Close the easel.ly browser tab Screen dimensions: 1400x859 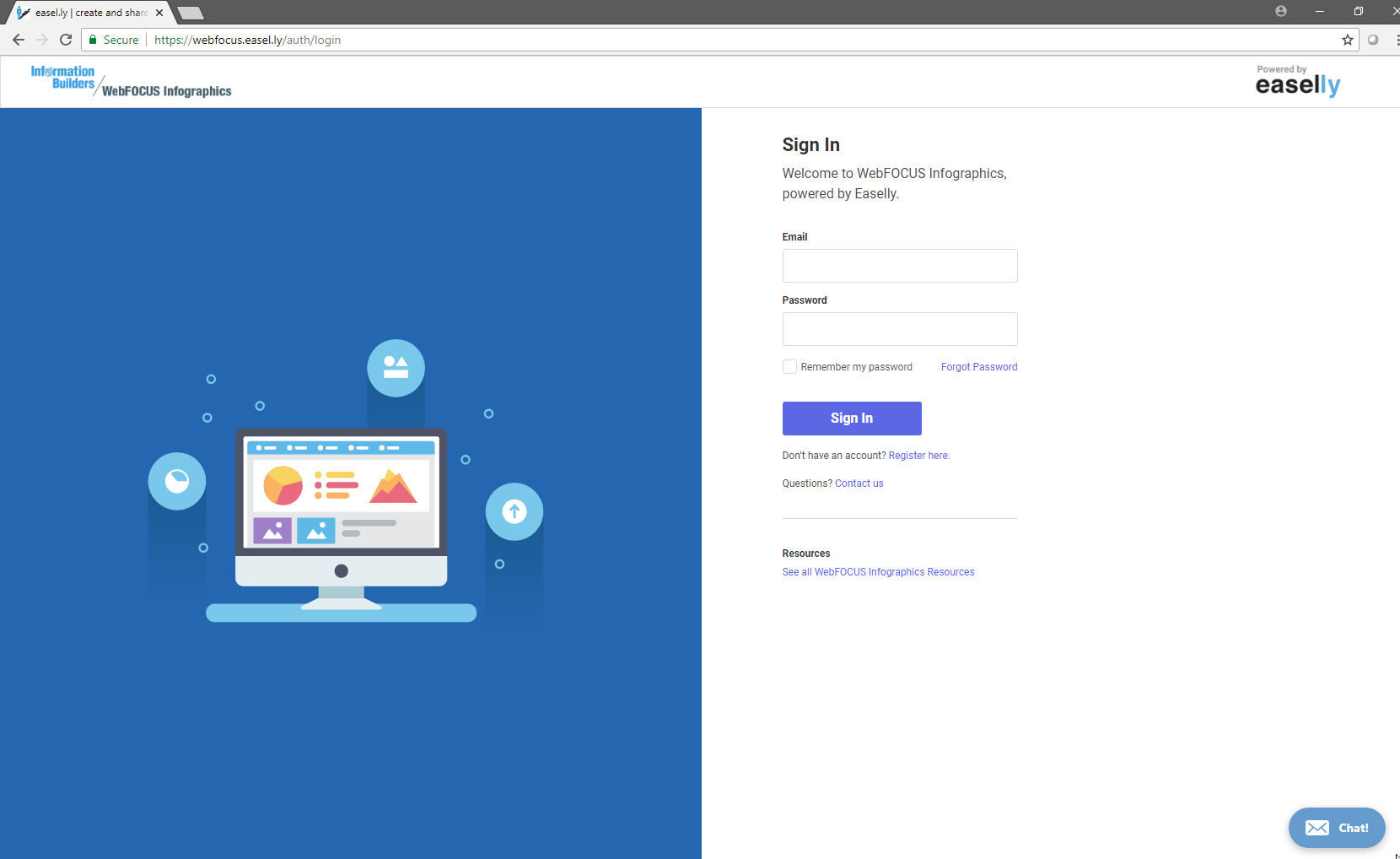pos(159,13)
